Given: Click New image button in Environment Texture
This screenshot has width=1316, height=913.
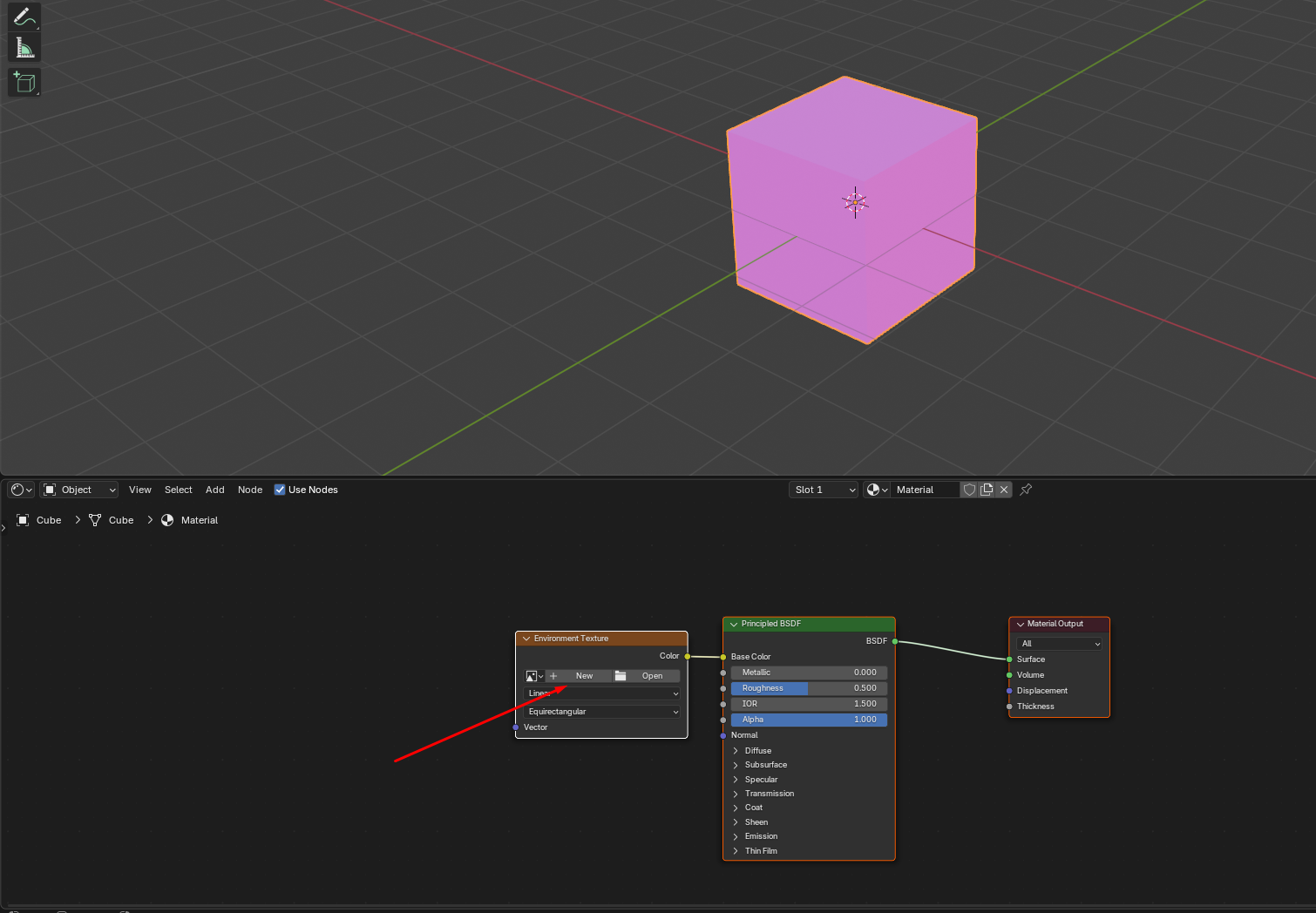Looking at the screenshot, I should [579, 676].
